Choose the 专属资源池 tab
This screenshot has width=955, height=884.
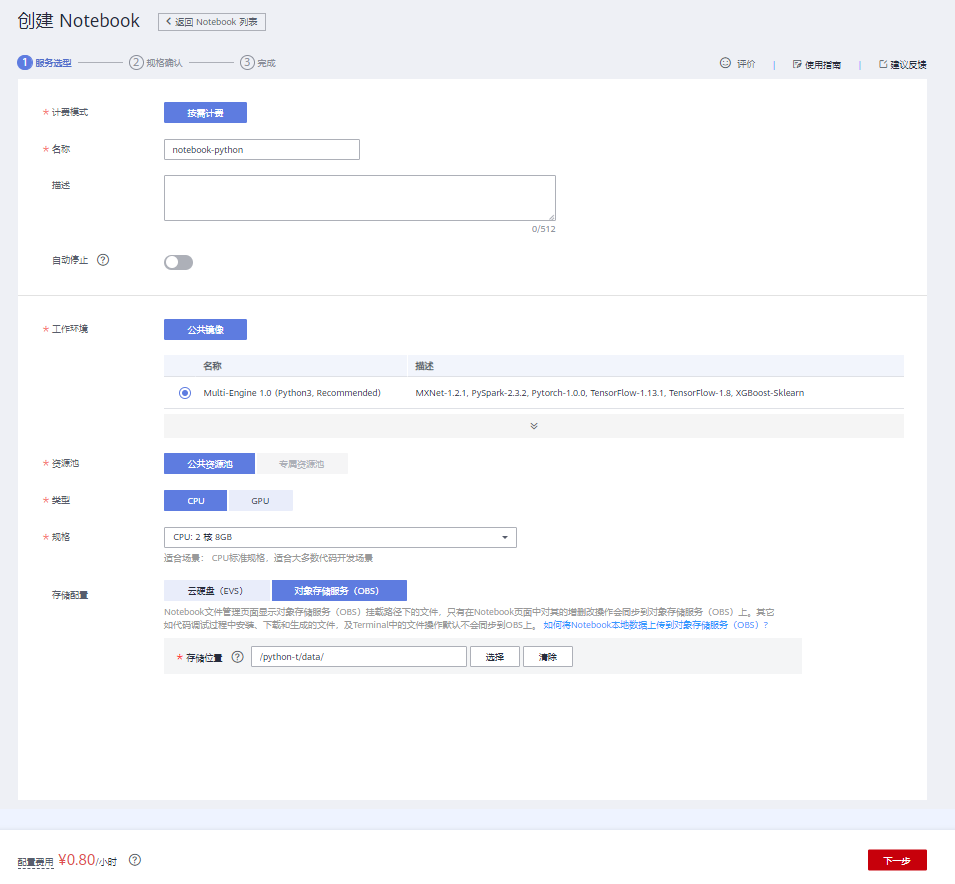pyautogui.click(x=302, y=464)
